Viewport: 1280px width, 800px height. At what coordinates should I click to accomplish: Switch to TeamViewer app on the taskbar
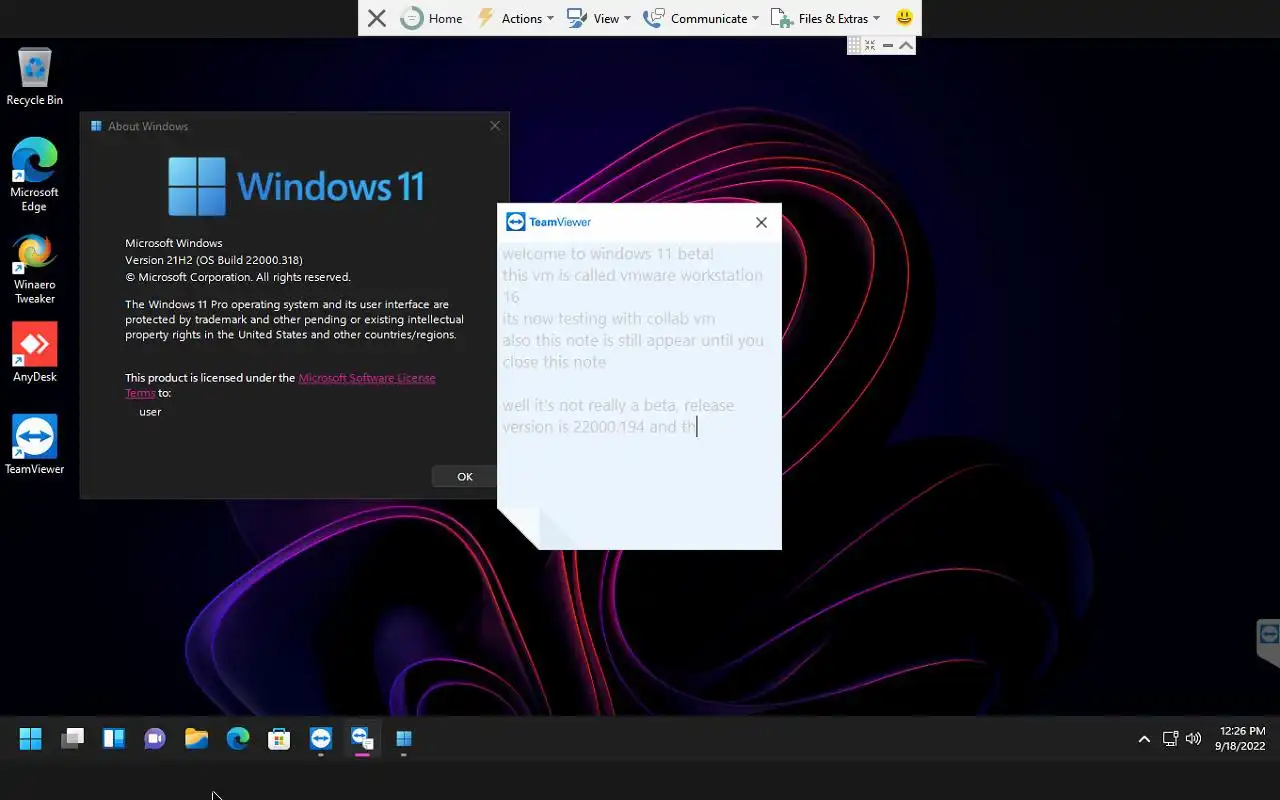point(321,739)
